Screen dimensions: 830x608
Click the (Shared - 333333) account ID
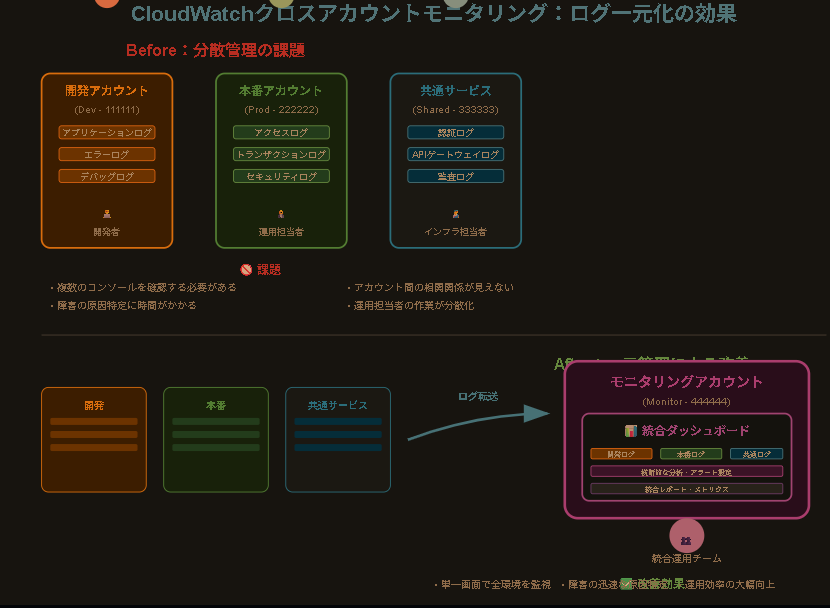point(456,110)
